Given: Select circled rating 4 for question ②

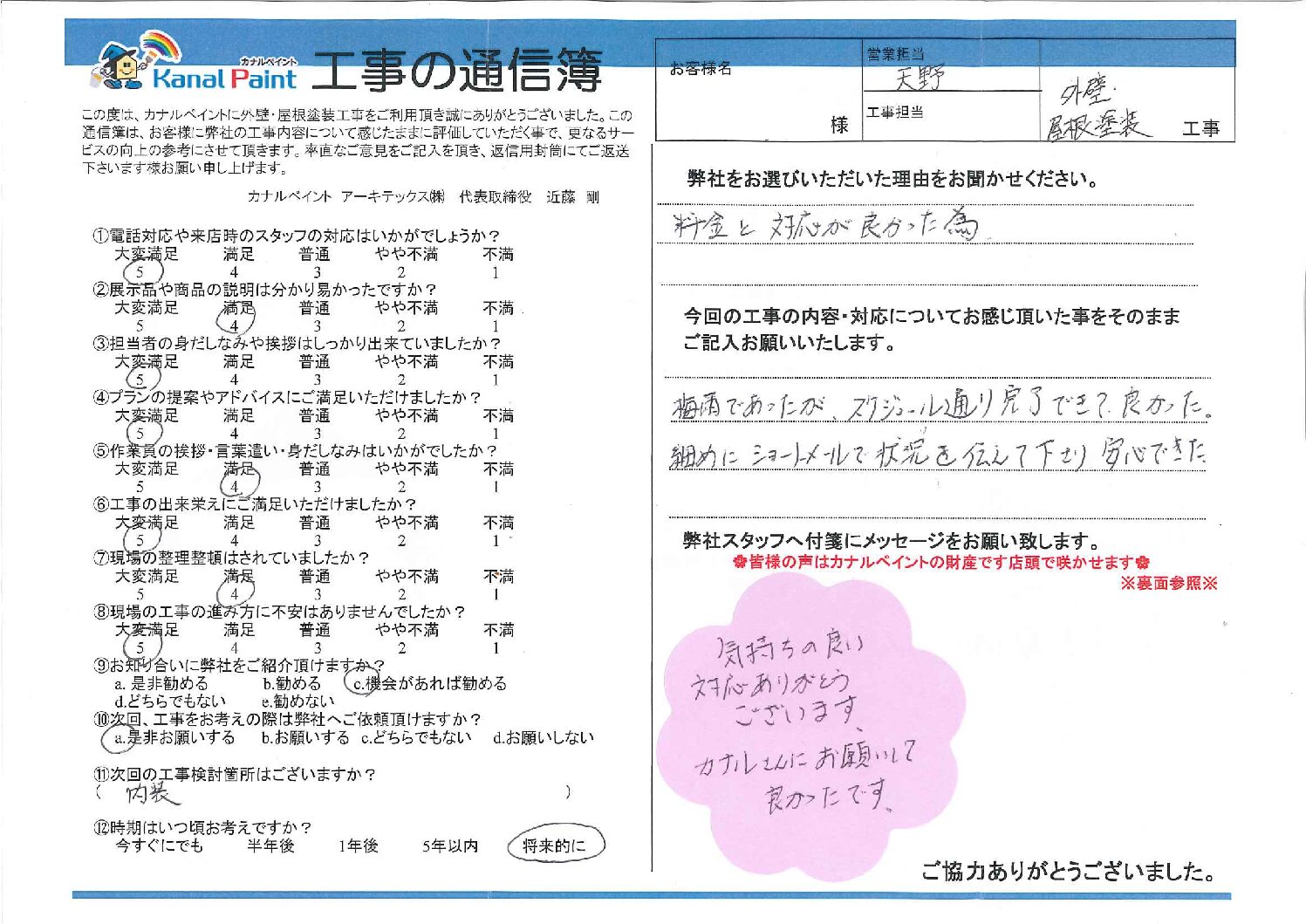Looking at the screenshot, I should point(234,326).
